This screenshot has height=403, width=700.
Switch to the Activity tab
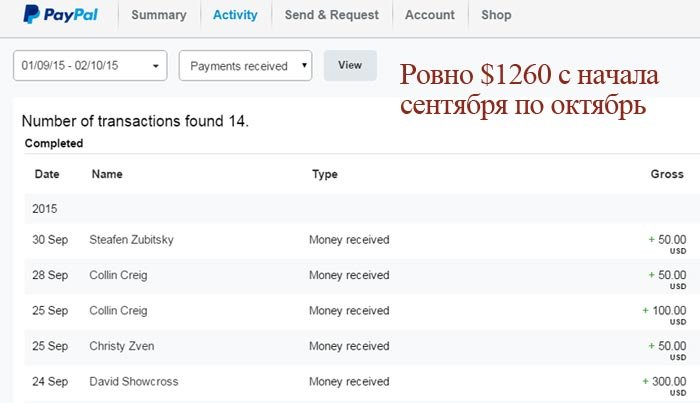pyautogui.click(x=235, y=15)
